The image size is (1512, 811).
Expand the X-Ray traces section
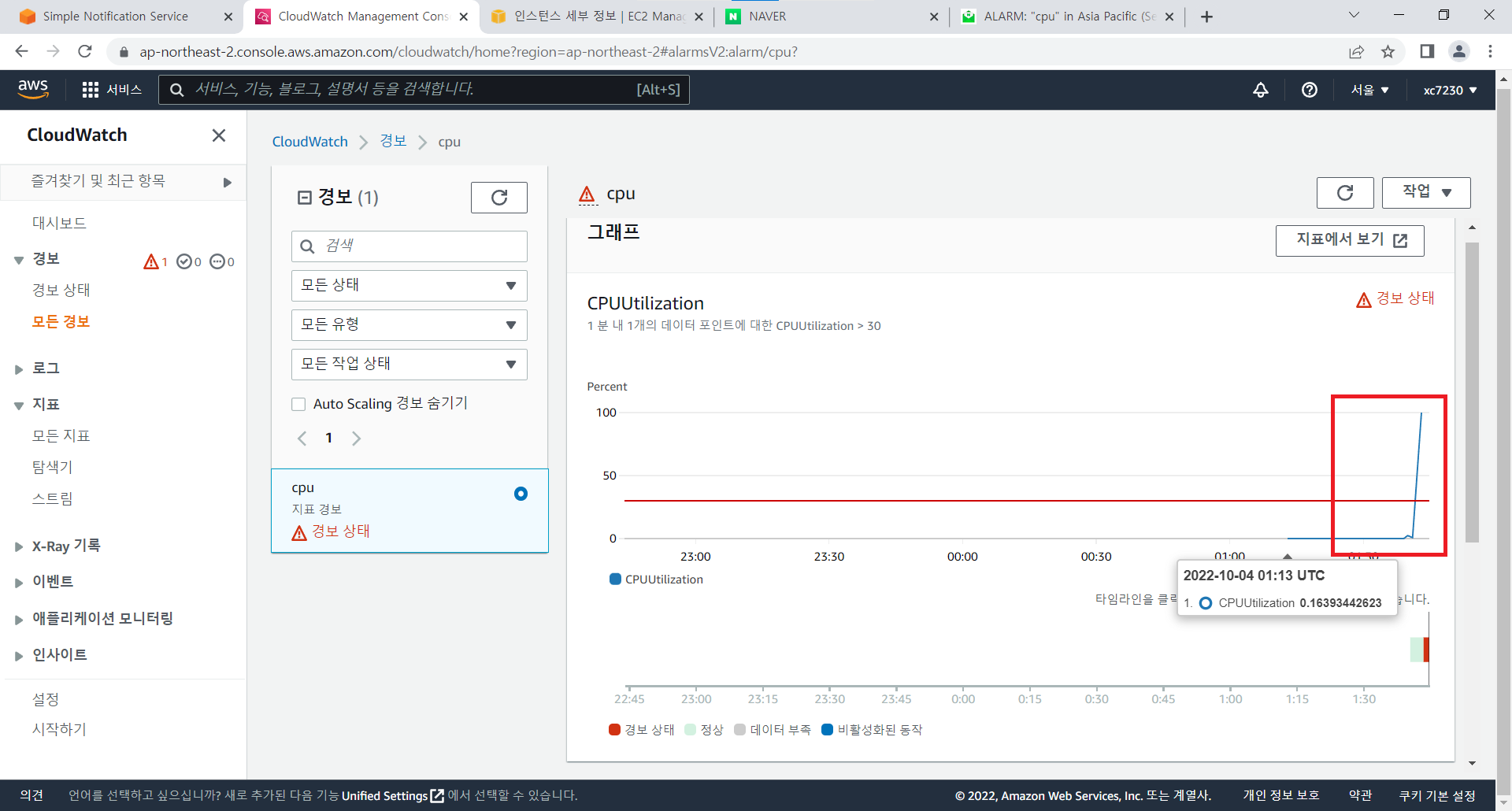19,546
